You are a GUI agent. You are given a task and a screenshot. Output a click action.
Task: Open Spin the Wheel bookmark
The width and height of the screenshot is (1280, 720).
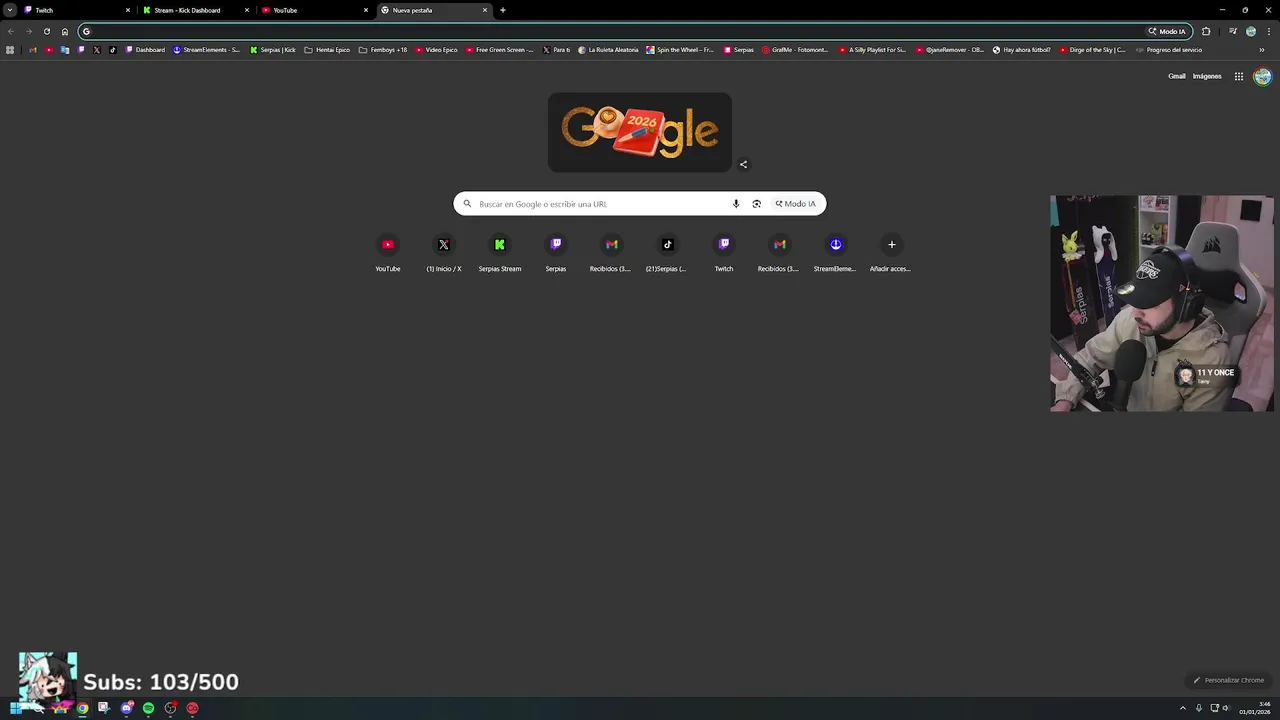(x=680, y=50)
